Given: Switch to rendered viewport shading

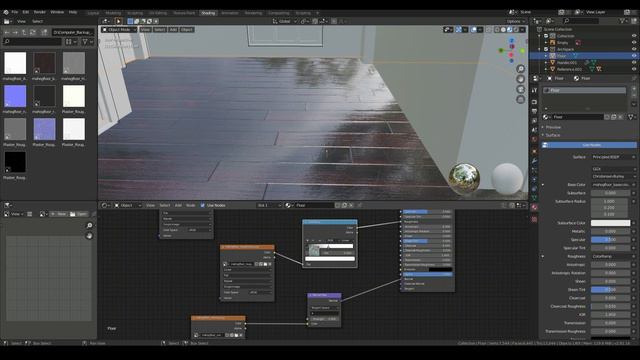Looking at the screenshot, I should click(x=516, y=30).
